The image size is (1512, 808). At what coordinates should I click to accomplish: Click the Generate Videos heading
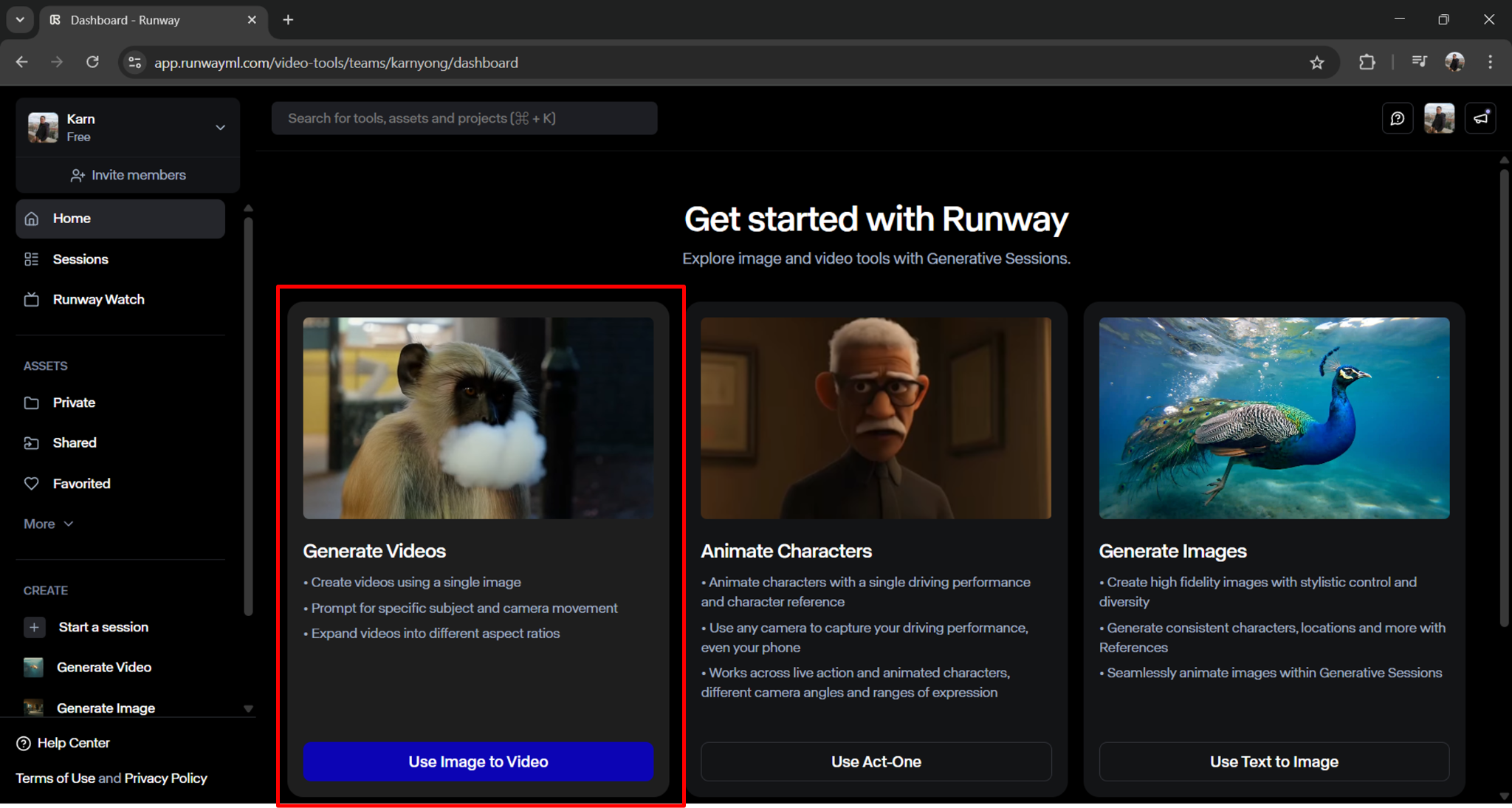click(374, 551)
